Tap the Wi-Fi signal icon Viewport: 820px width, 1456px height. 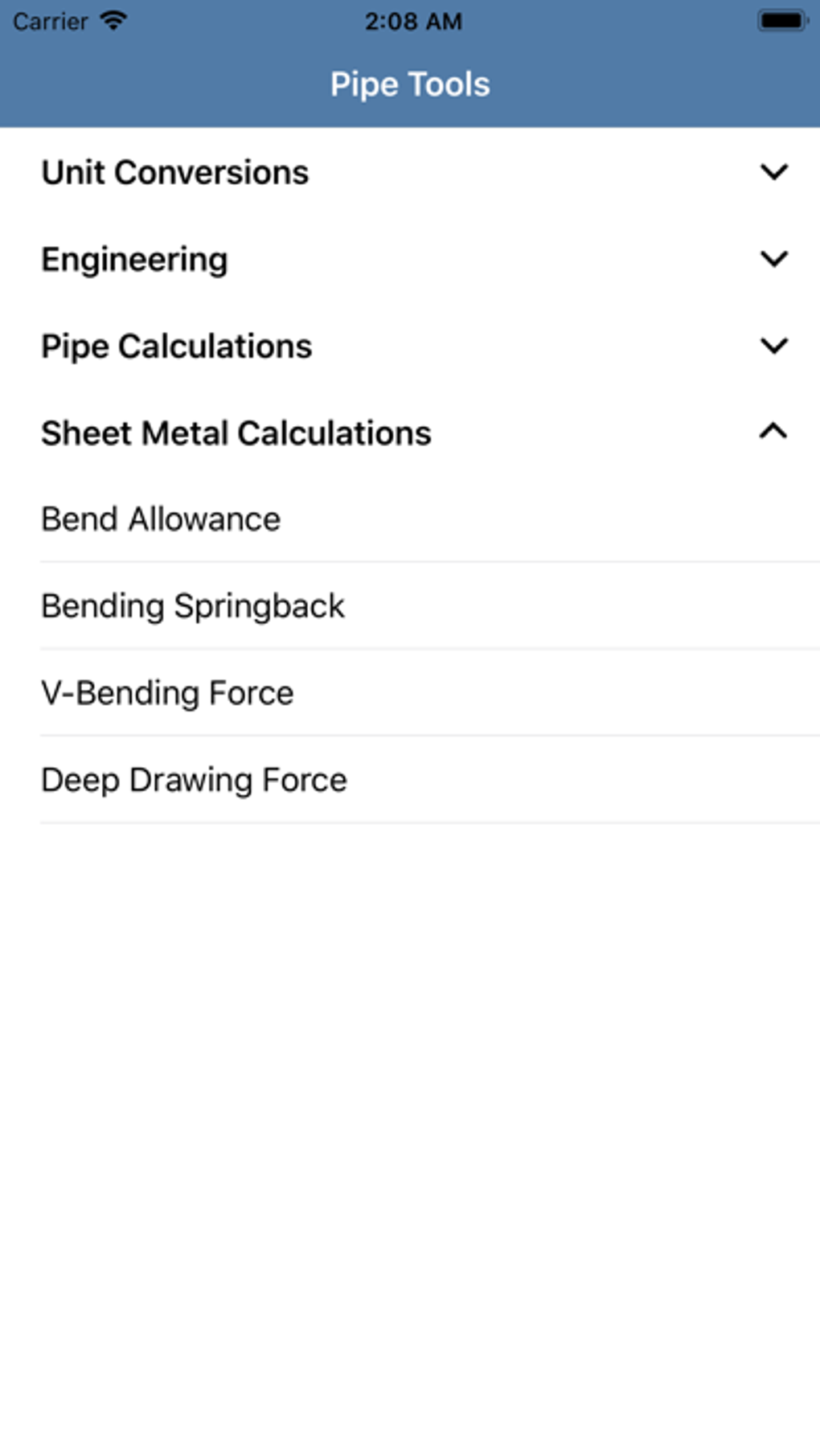coord(113,21)
